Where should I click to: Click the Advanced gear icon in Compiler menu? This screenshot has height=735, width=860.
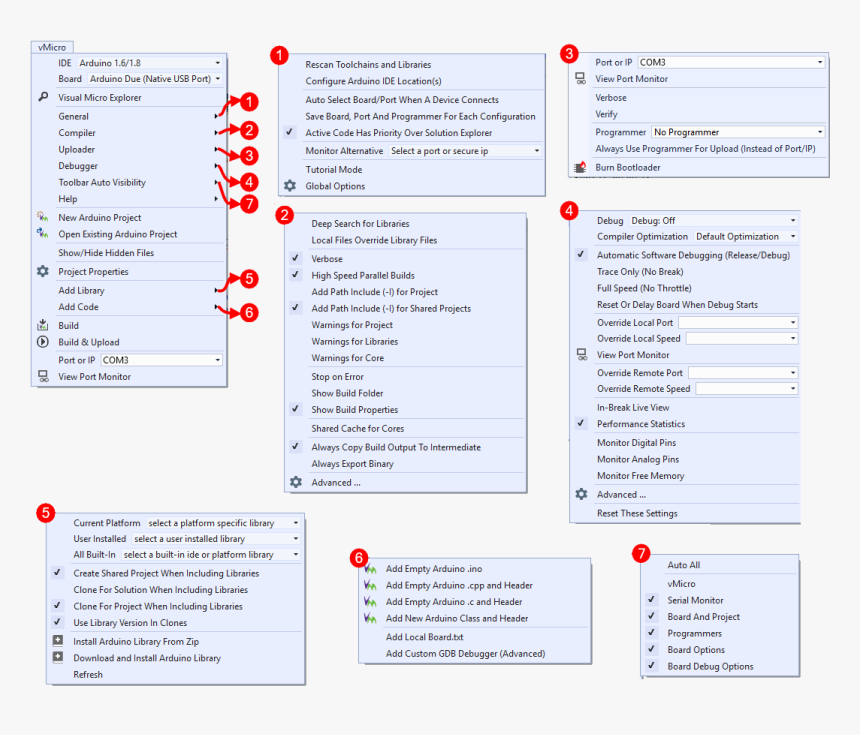click(296, 482)
